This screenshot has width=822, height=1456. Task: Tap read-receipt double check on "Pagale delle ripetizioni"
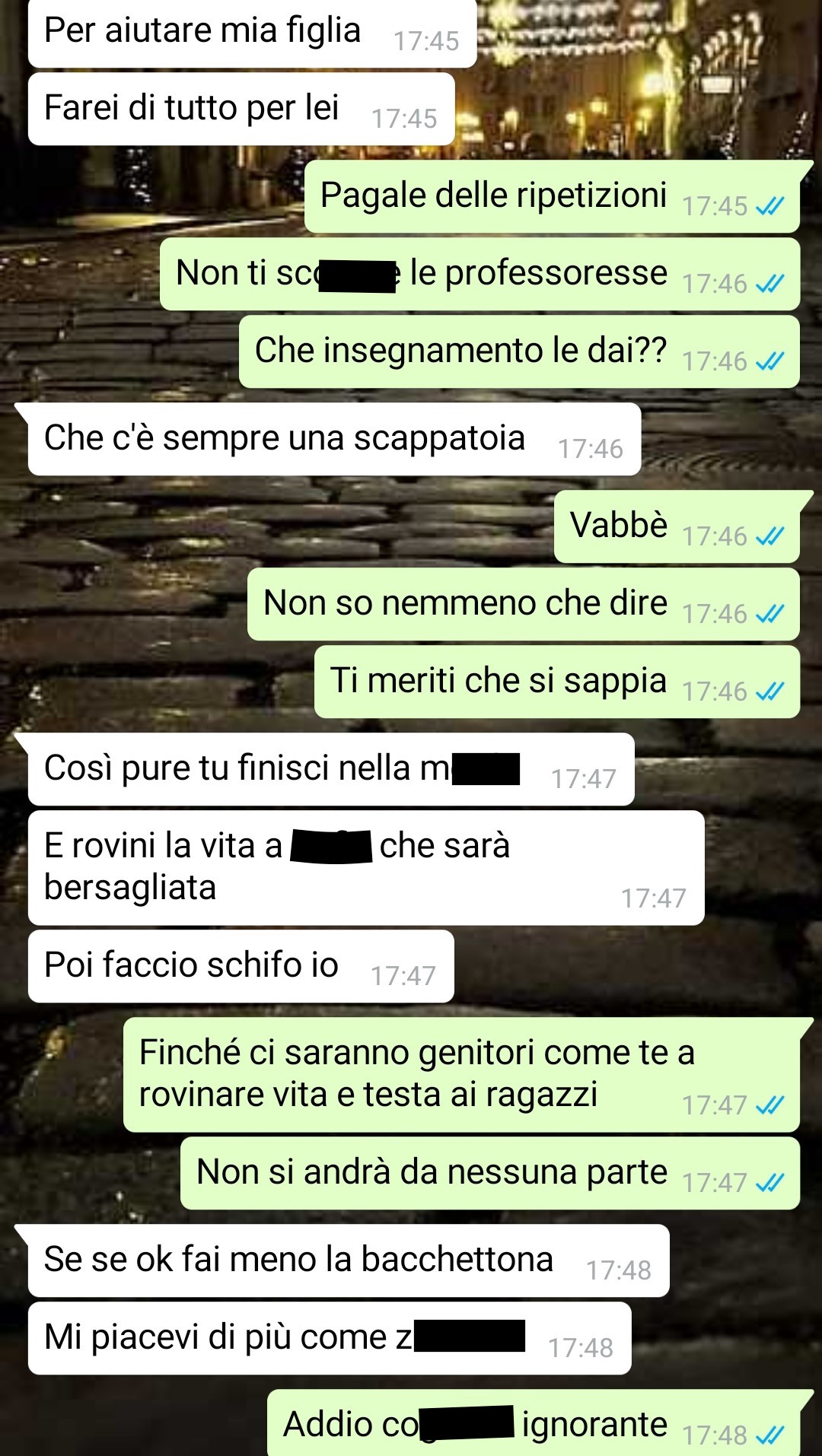tap(769, 206)
